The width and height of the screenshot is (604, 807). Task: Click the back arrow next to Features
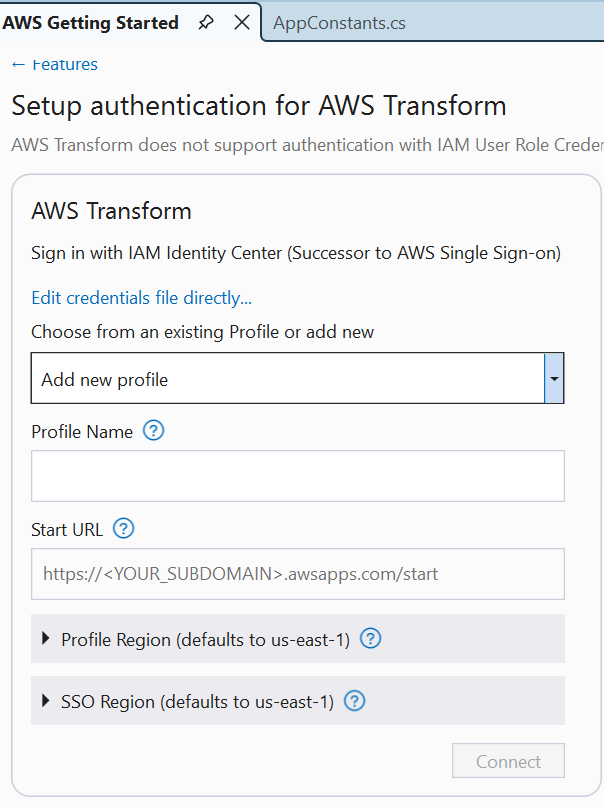[x=18, y=63]
